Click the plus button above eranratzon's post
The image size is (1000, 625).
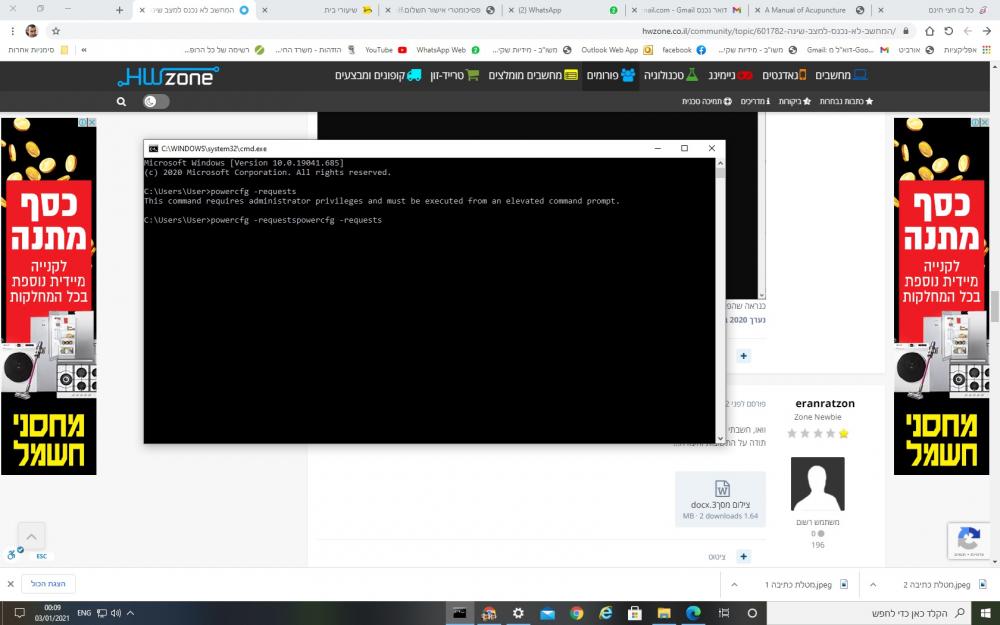[x=744, y=356]
